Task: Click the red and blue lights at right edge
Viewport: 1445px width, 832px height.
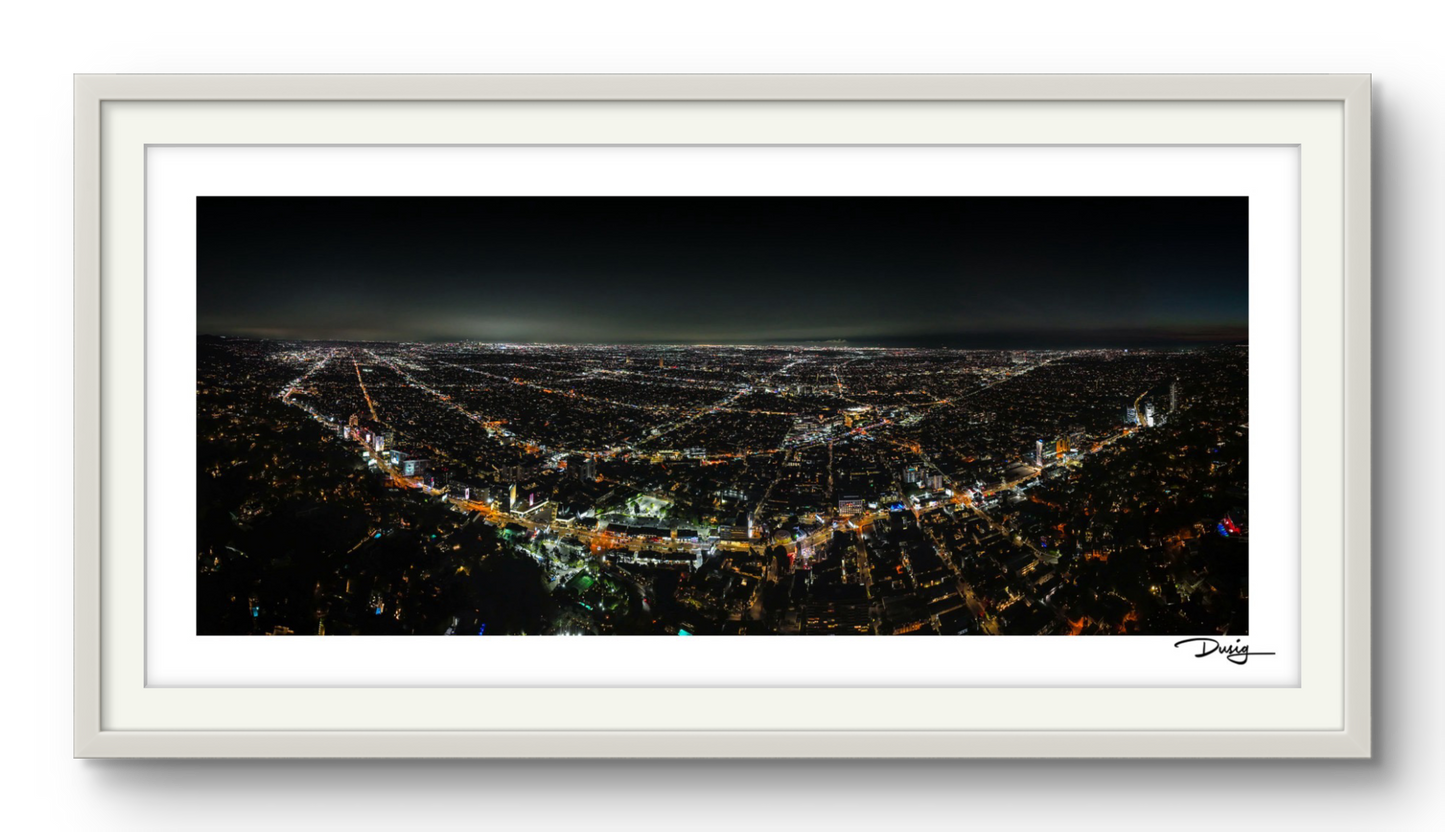Action: pos(1228,526)
